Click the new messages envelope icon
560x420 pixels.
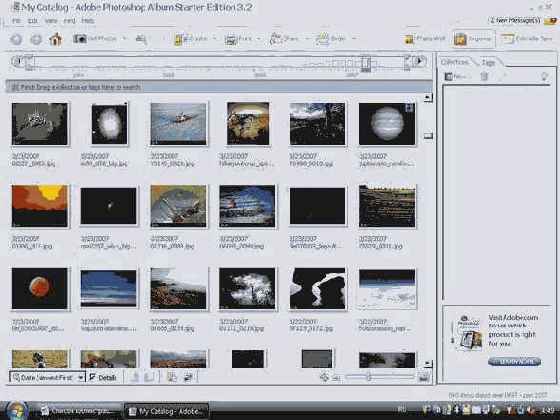tap(550, 21)
